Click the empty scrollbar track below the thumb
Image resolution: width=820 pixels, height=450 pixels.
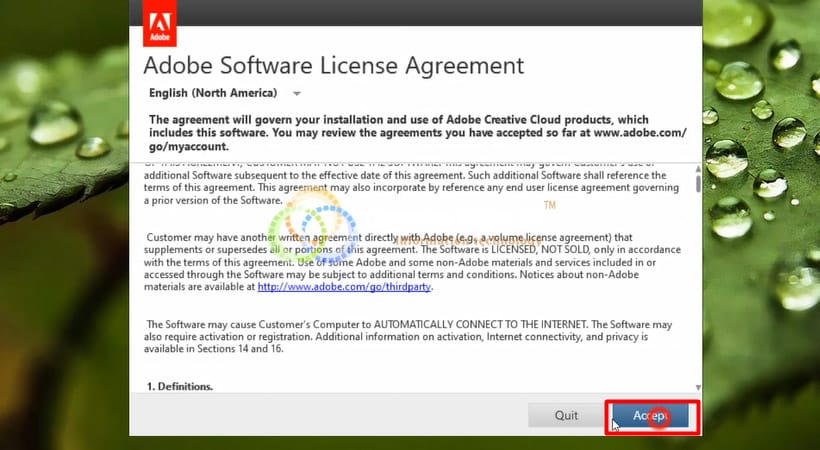tap(698, 300)
